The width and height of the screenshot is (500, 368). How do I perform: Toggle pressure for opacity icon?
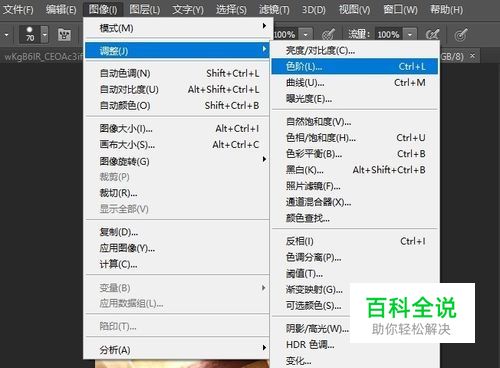pos(328,34)
